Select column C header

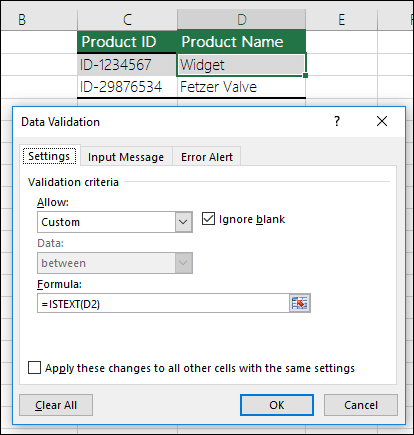tap(127, 20)
